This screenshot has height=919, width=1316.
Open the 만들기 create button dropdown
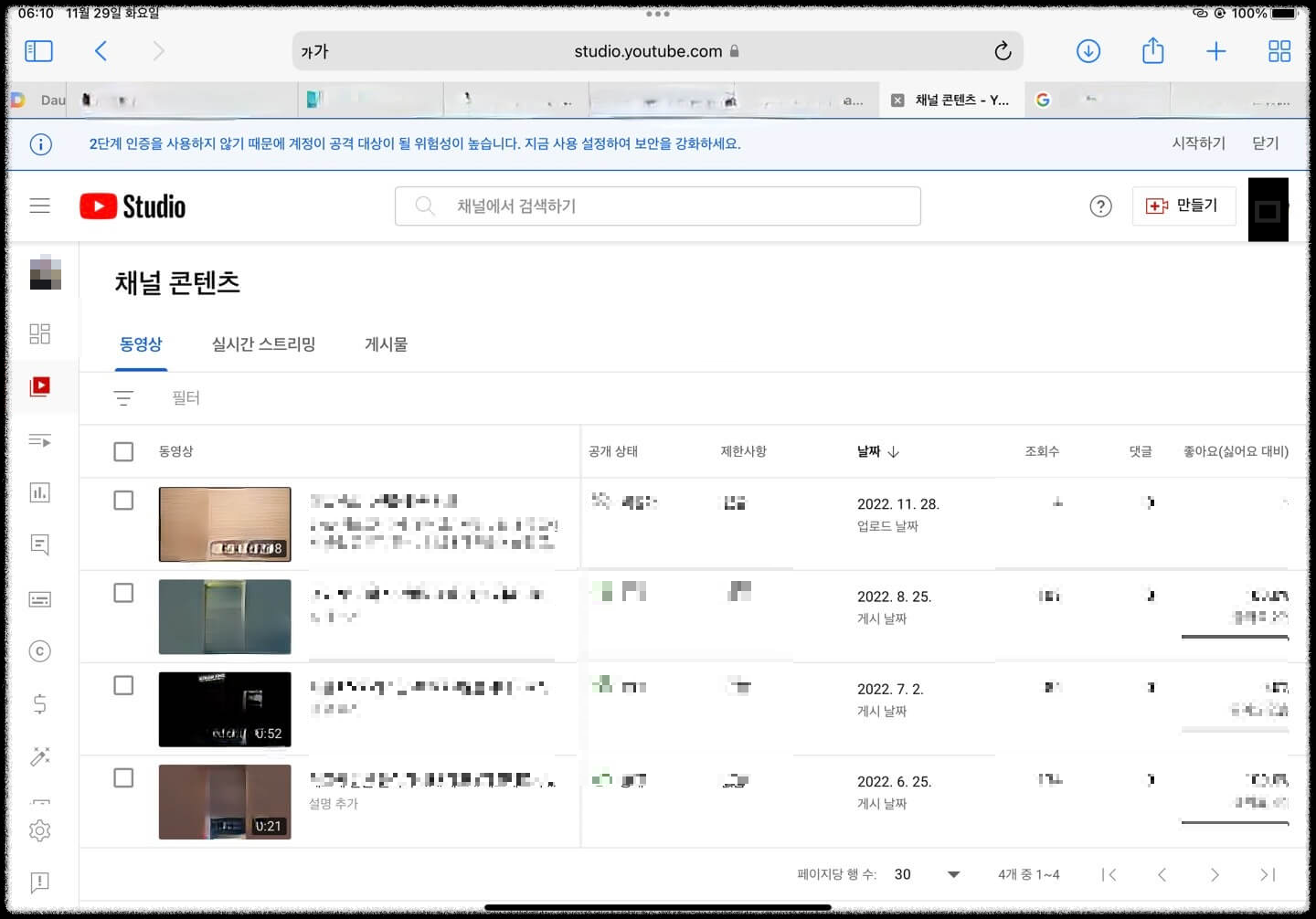[x=1183, y=206]
